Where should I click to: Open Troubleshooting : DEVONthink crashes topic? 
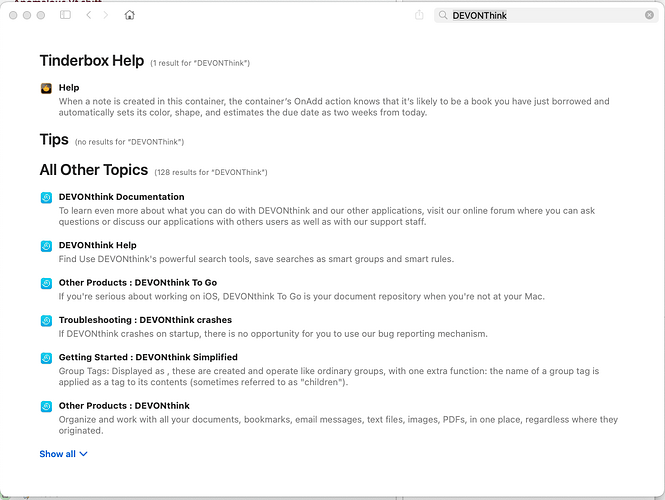coord(138,320)
